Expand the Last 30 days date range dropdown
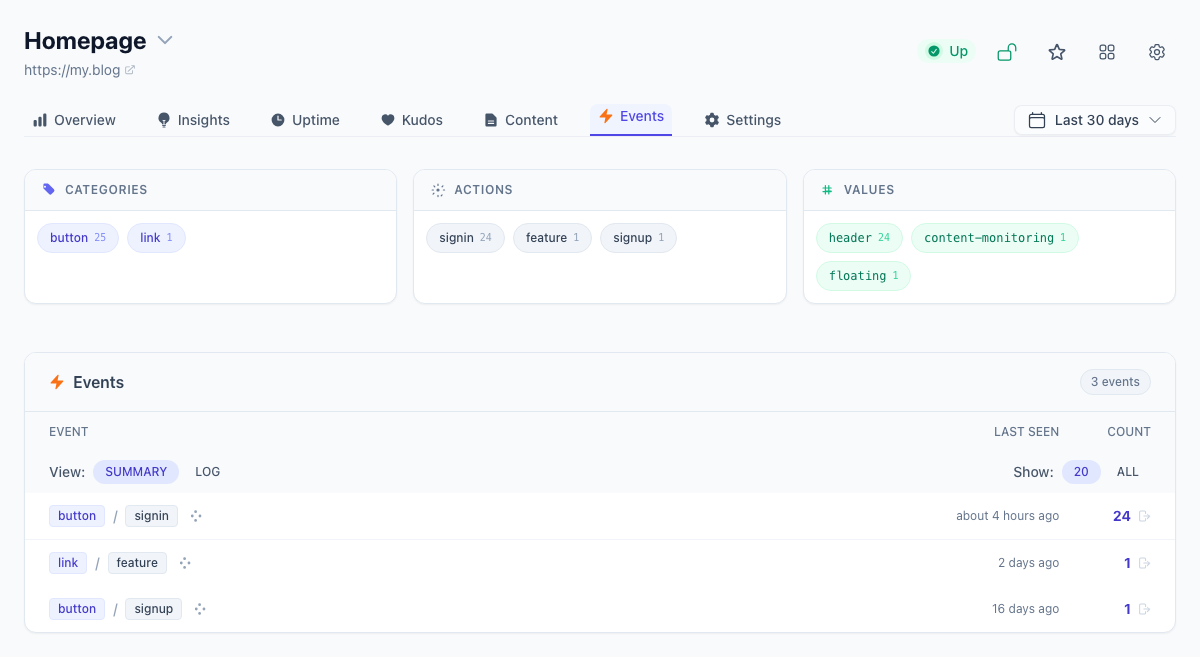Viewport: 1200px width, 657px height. click(1095, 120)
